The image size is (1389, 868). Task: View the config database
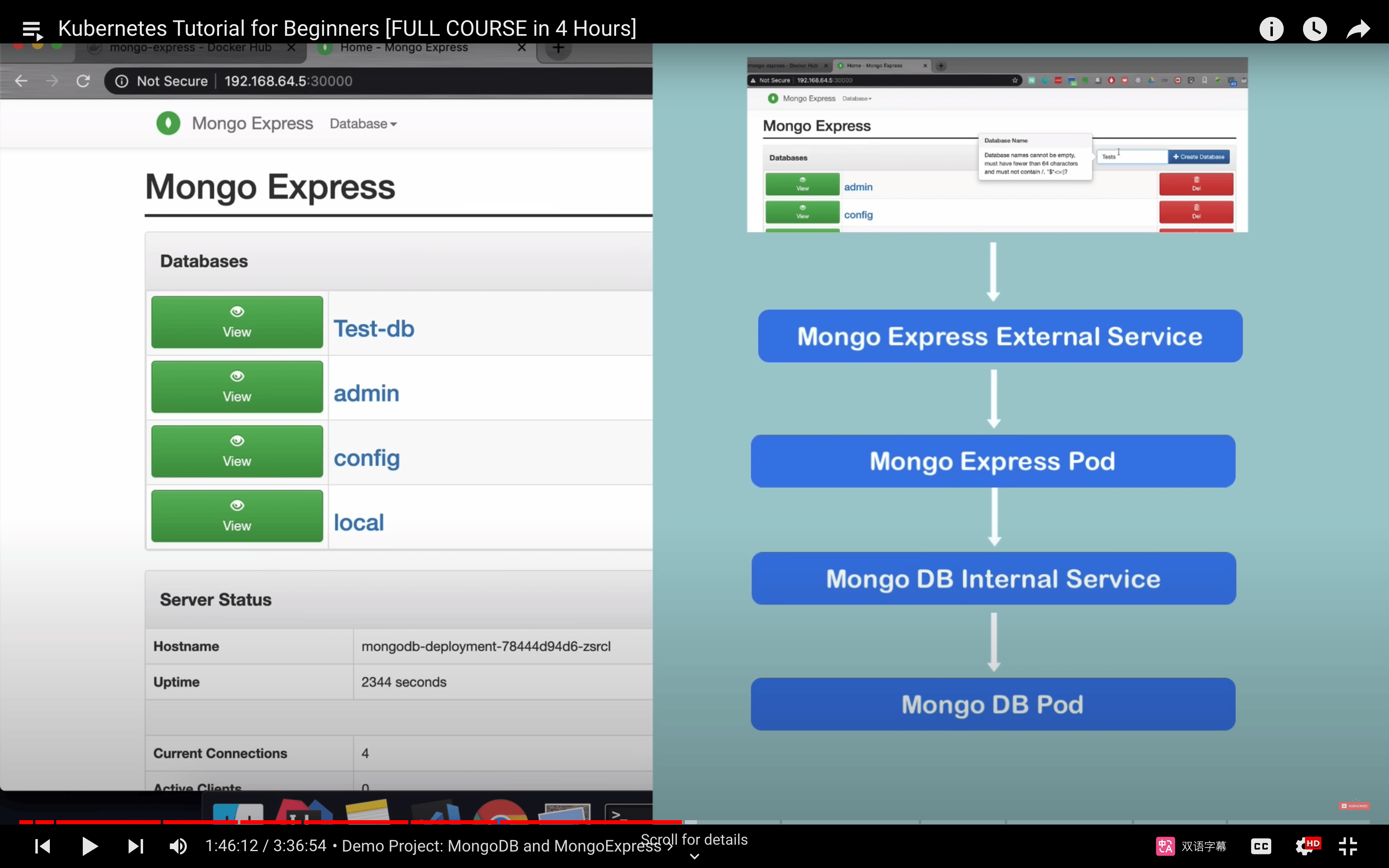pyautogui.click(x=237, y=451)
